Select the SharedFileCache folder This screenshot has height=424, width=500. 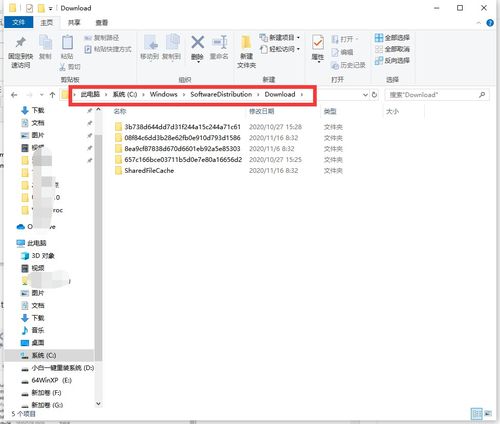pyautogui.click(x=149, y=171)
